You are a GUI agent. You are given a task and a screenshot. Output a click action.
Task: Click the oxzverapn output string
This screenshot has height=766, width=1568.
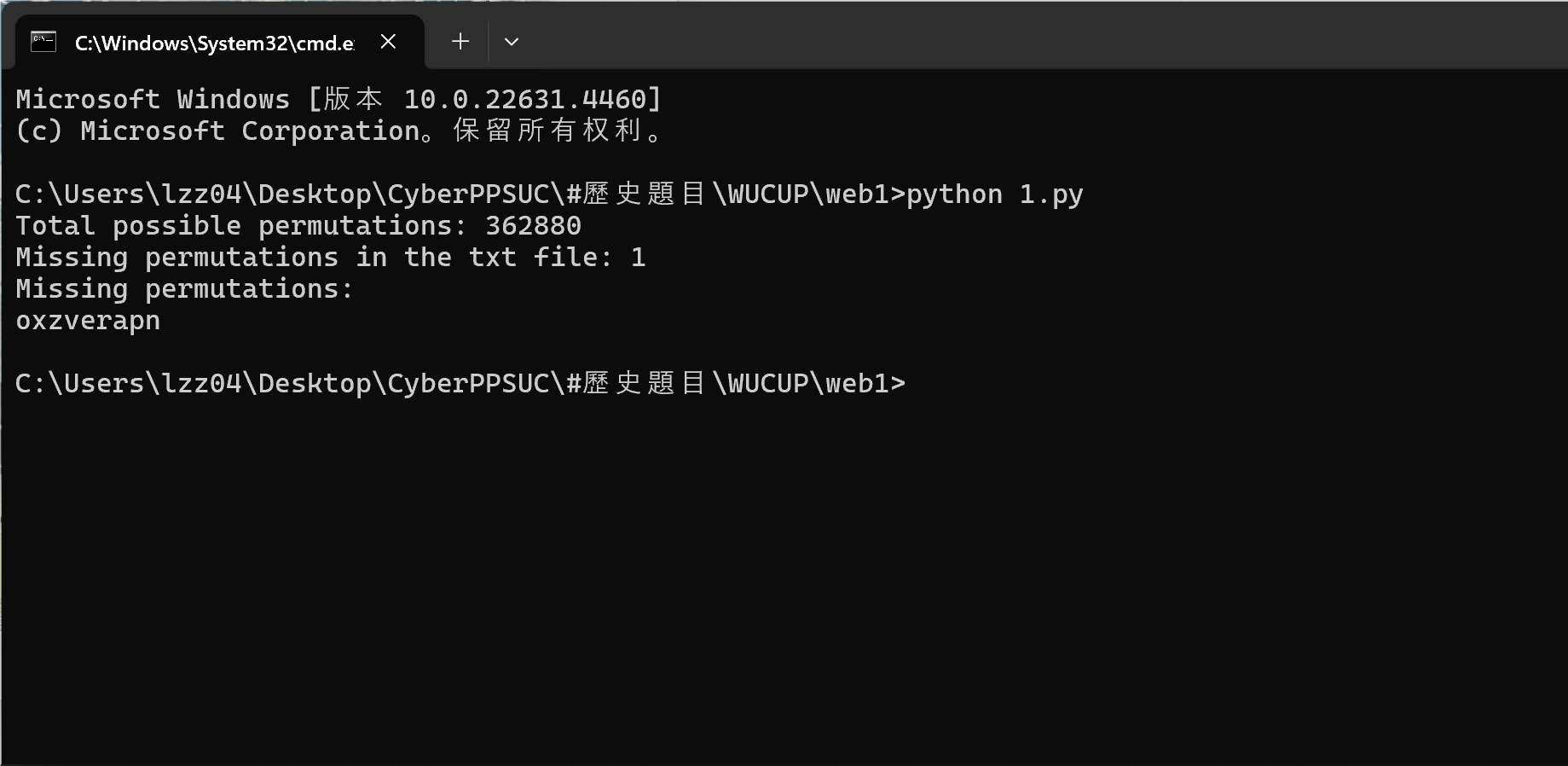88,321
